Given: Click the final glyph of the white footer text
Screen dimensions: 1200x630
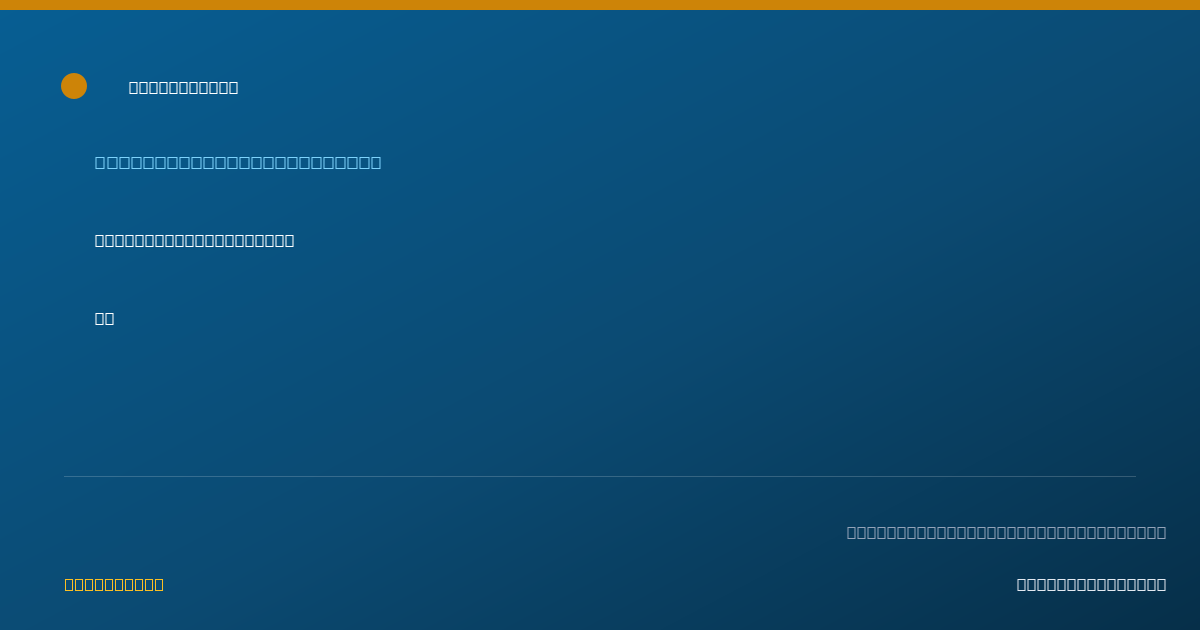Looking at the screenshot, I should (1161, 585).
